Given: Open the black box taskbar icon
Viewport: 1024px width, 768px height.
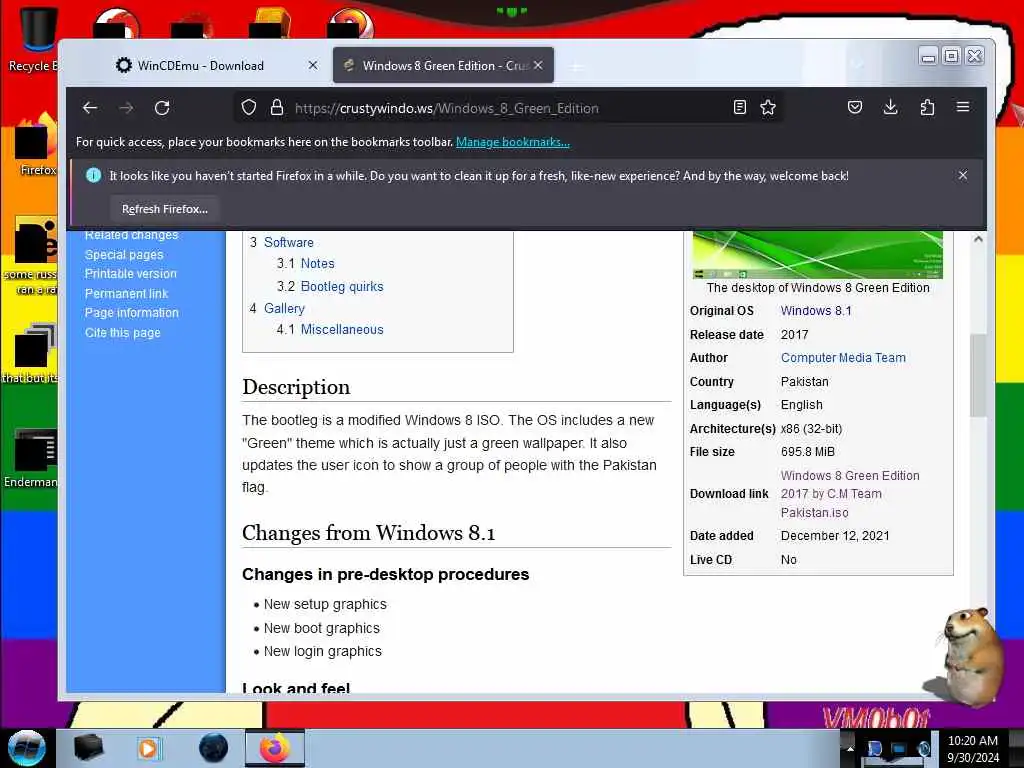Looking at the screenshot, I should [88, 748].
